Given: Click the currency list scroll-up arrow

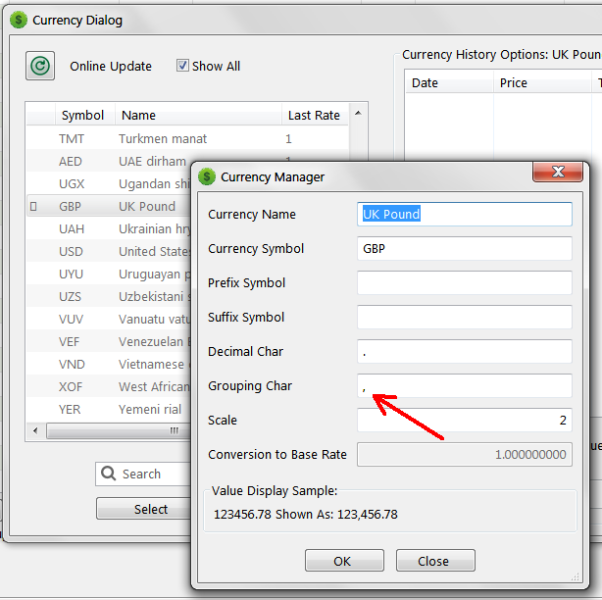Looking at the screenshot, I should (x=359, y=115).
